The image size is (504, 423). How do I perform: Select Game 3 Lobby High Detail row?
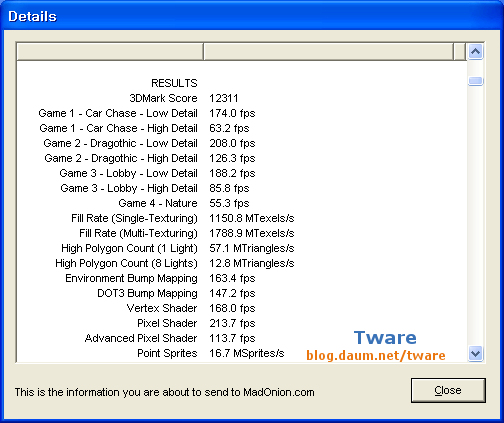[x=129, y=188]
